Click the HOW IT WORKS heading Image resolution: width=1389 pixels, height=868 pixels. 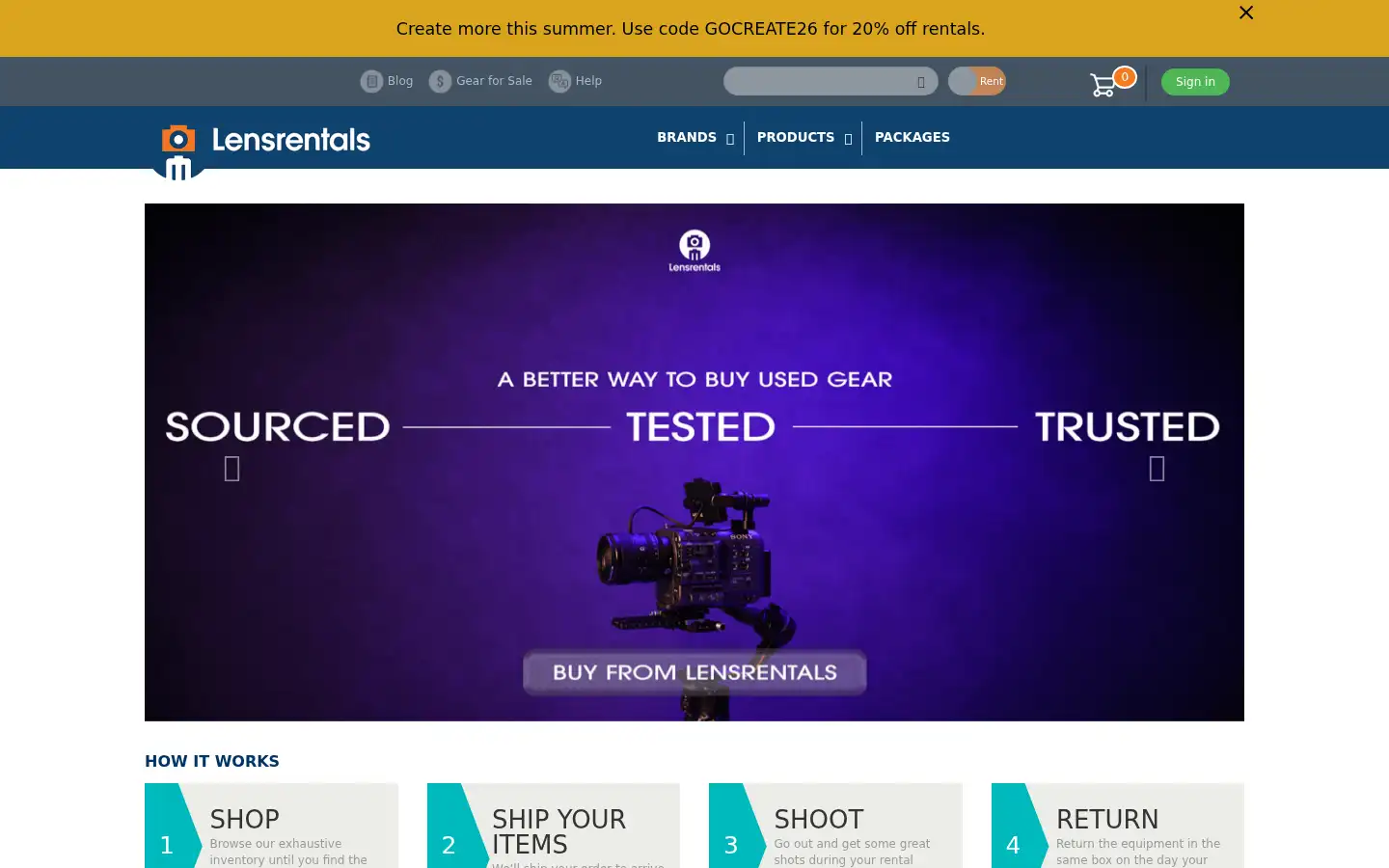[x=212, y=761]
